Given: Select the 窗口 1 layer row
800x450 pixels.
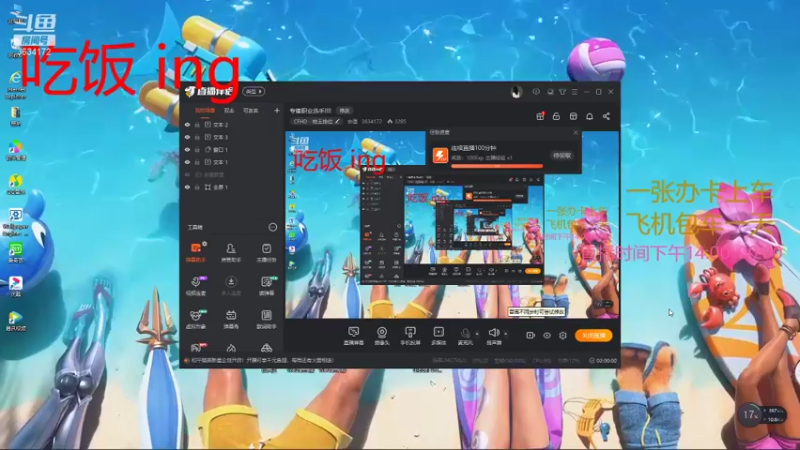Looking at the screenshot, I should 232,149.
